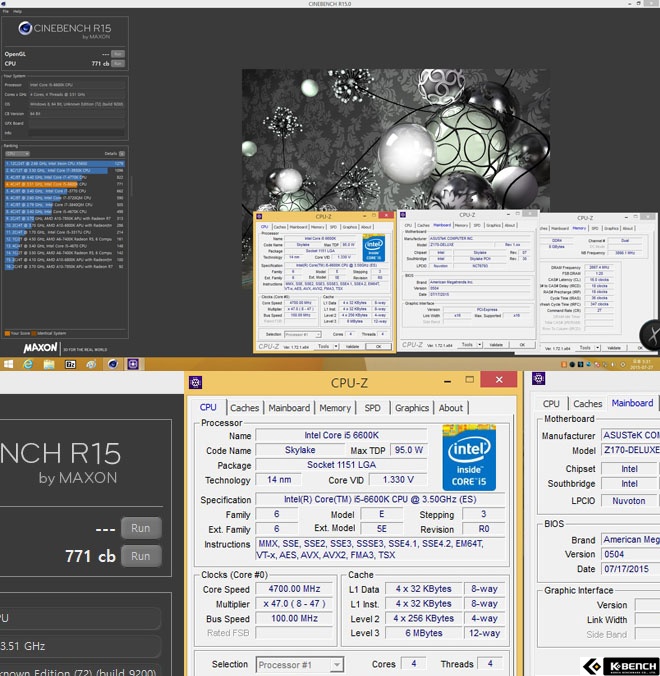The width and height of the screenshot is (660, 676).
Task: Click the title icon of the small yellow-bordered CPU-Z window
Action: 260,216
